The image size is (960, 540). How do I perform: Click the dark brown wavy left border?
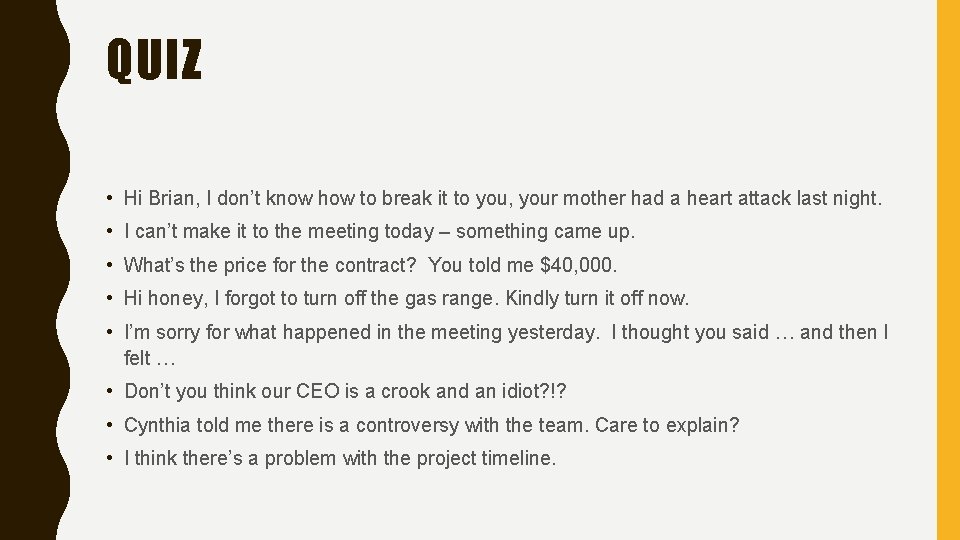(x=32, y=270)
